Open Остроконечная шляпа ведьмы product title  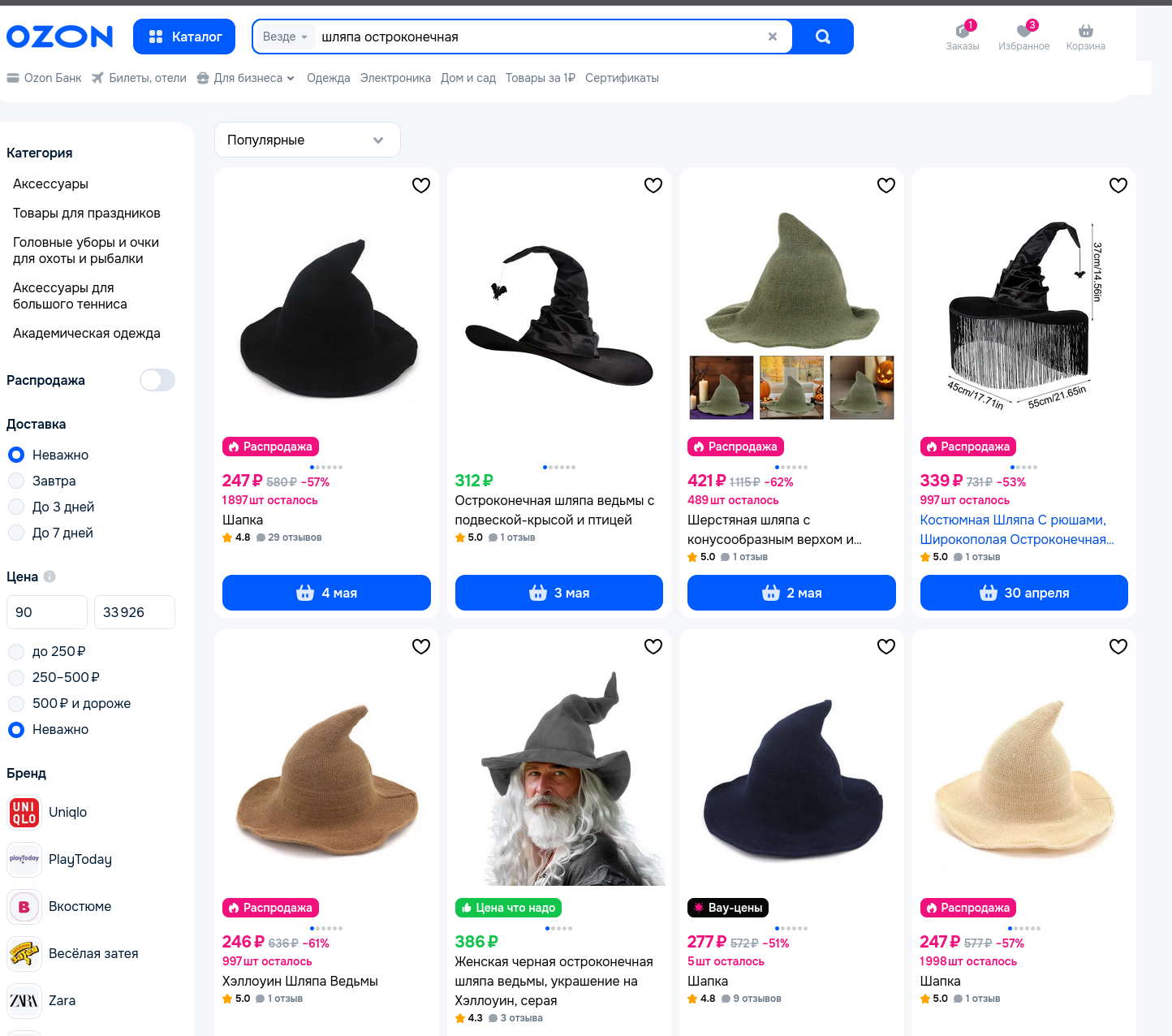[x=555, y=510]
